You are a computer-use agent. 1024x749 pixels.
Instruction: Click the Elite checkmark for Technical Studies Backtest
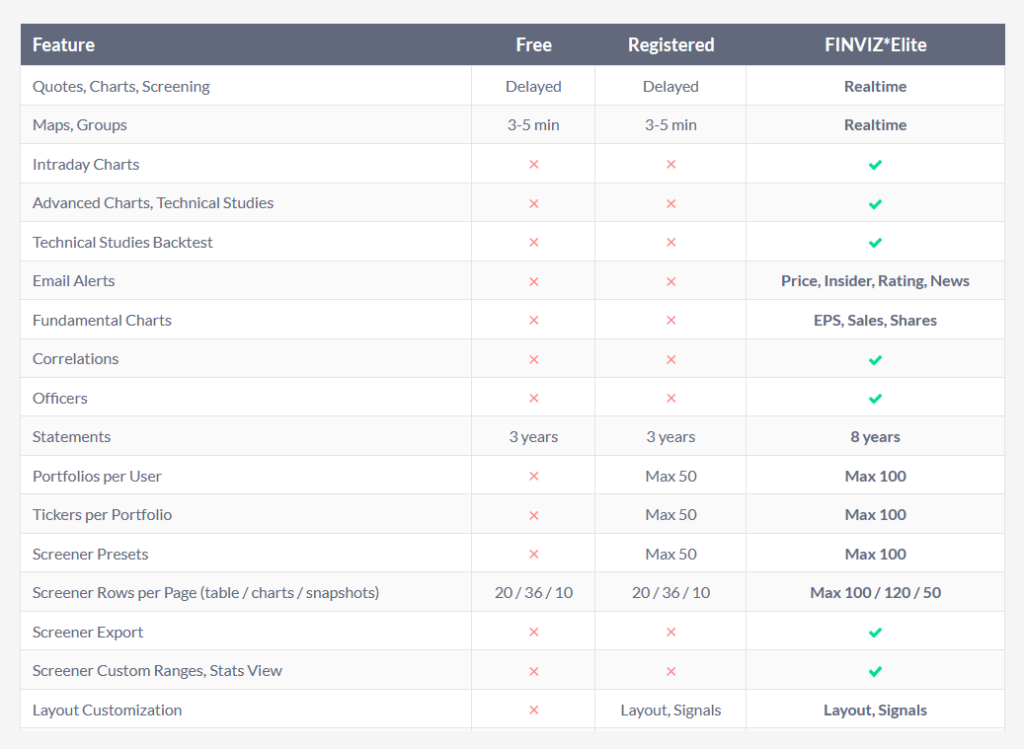875,242
